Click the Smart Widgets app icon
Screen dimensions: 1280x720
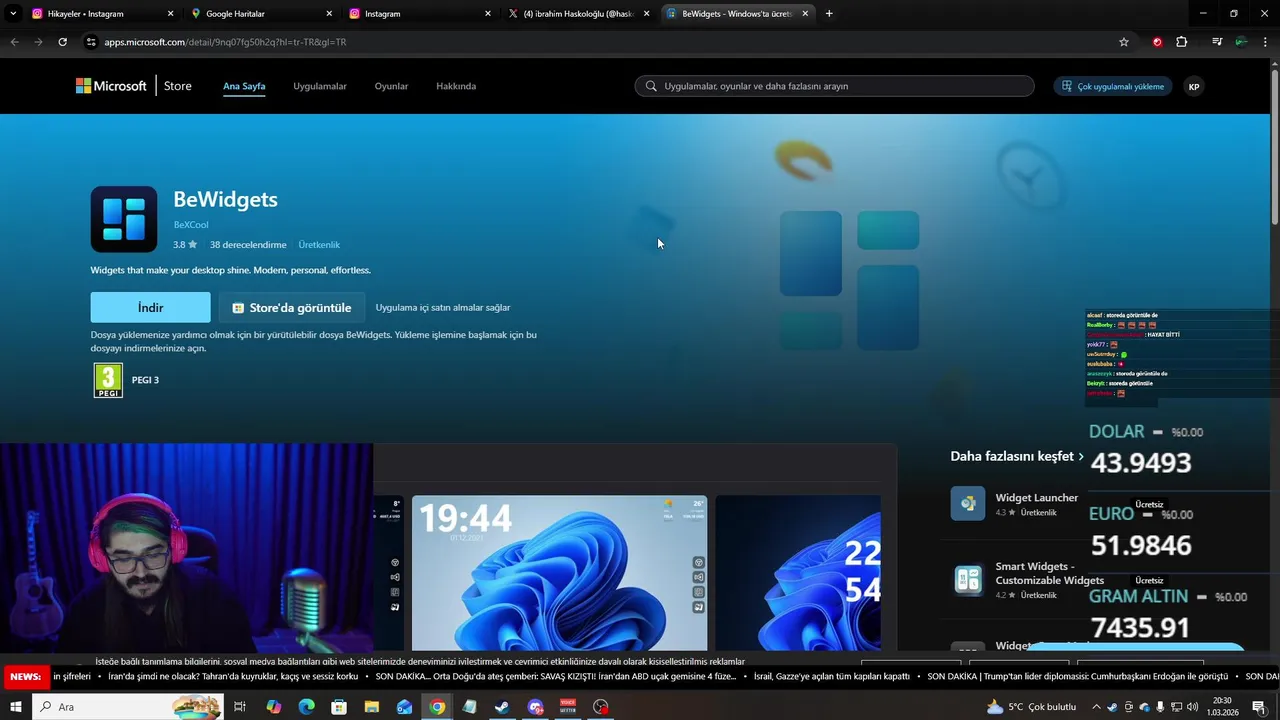click(x=968, y=580)
